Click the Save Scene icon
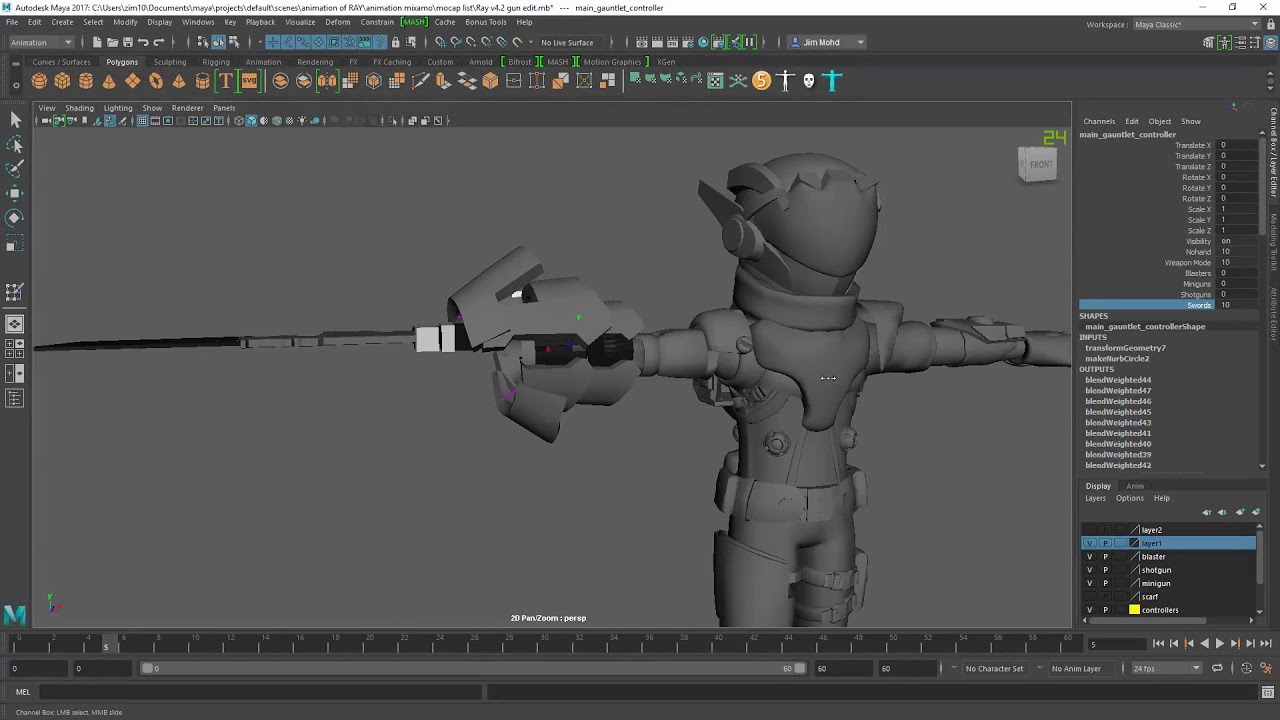The height and width of the screenshot is (720, 1280). point(127,42)
